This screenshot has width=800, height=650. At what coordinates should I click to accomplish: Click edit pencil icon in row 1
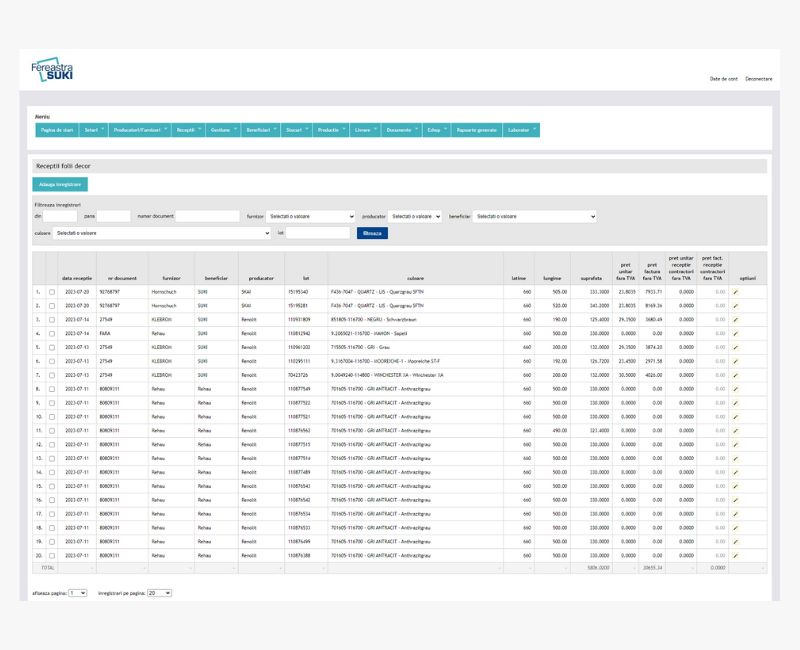(x=735, y=291)
